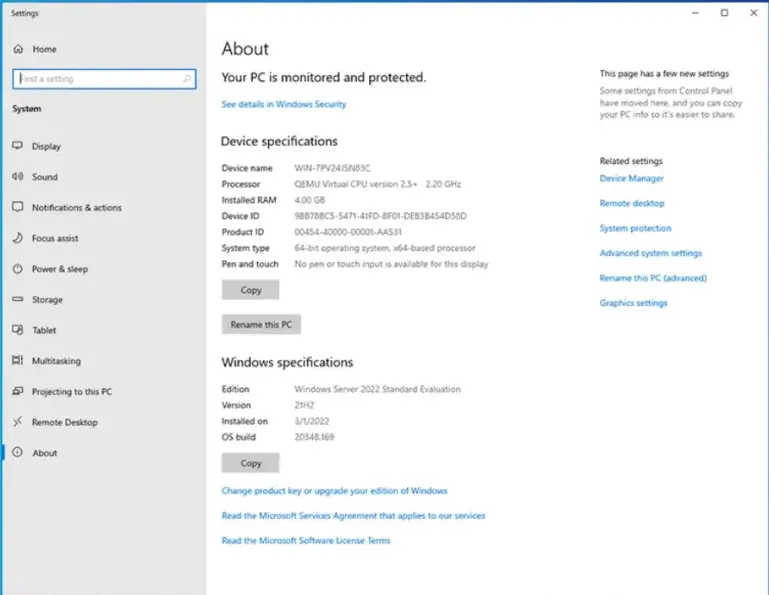Screen dimensions: 769x595
Task: Click the About page title
Action: [245, 49]
